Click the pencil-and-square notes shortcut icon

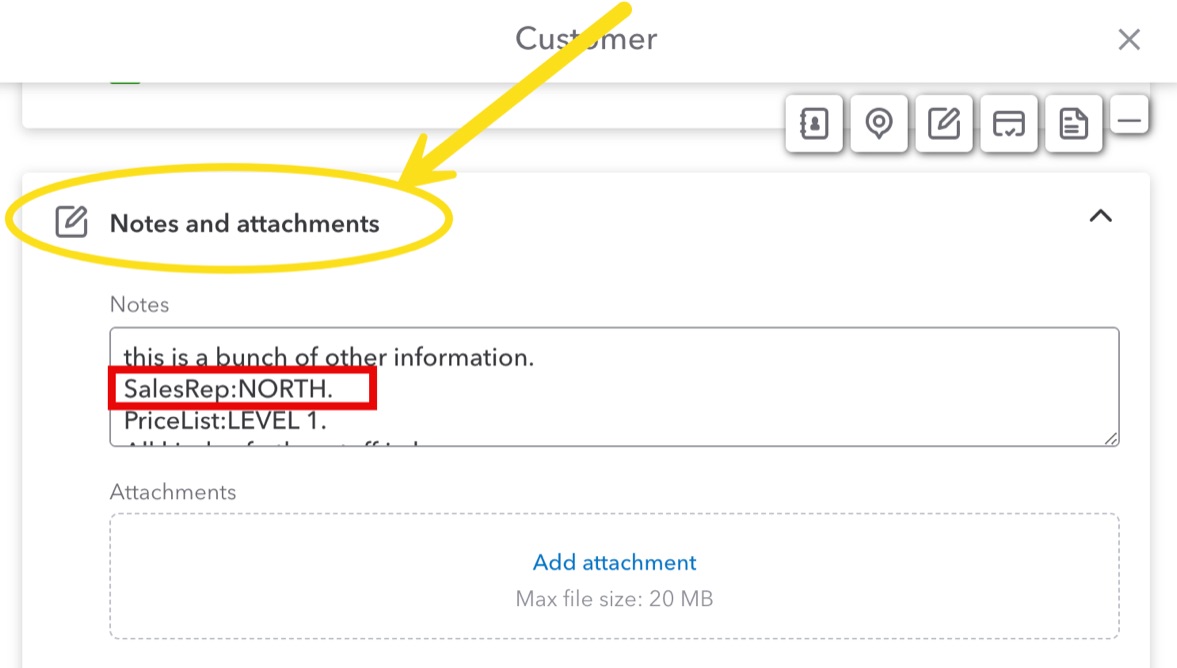944,124
